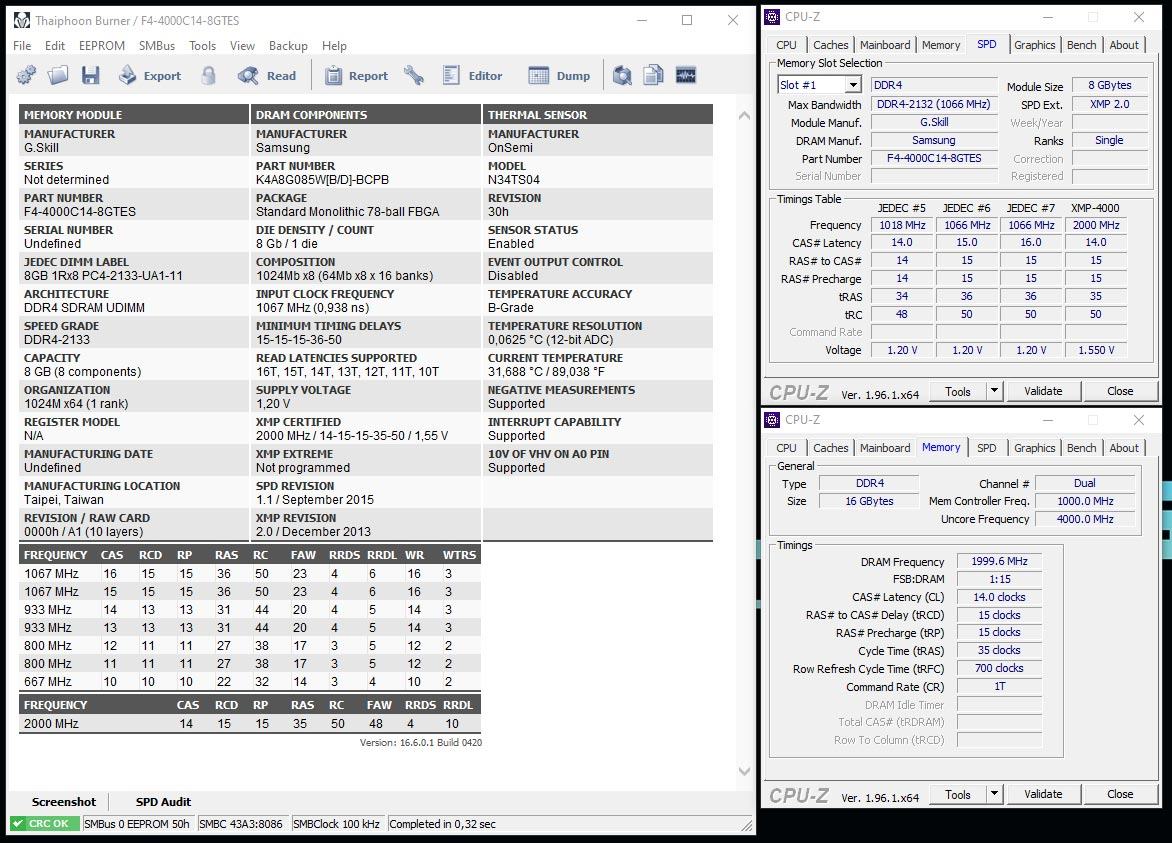Click the copy documents icon in the toolbar
The width and height of the screenshot is (1172, 843).
point(653,75)
